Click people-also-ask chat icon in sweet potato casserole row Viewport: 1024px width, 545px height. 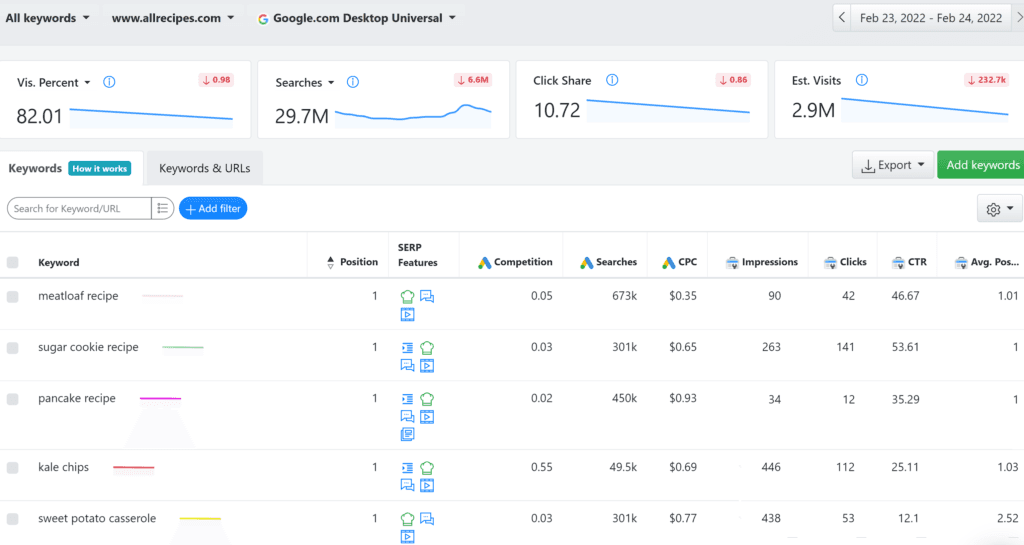coord(427,519)
